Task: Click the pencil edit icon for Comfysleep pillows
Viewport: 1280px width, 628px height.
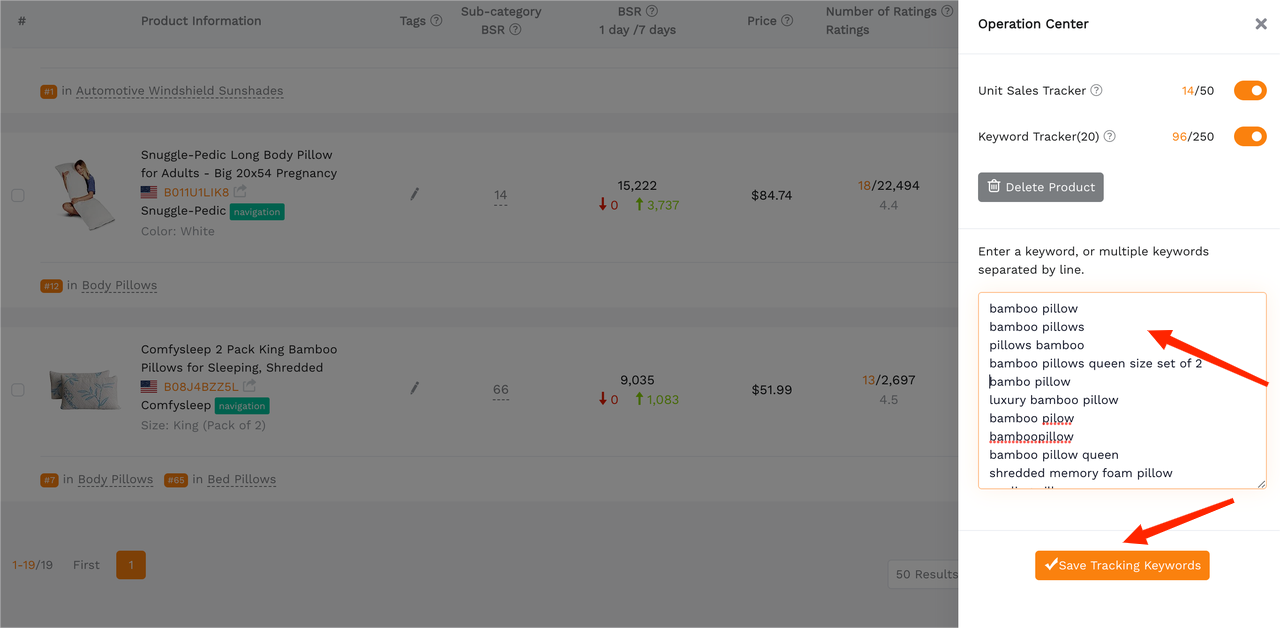Action: pos(414,388)
